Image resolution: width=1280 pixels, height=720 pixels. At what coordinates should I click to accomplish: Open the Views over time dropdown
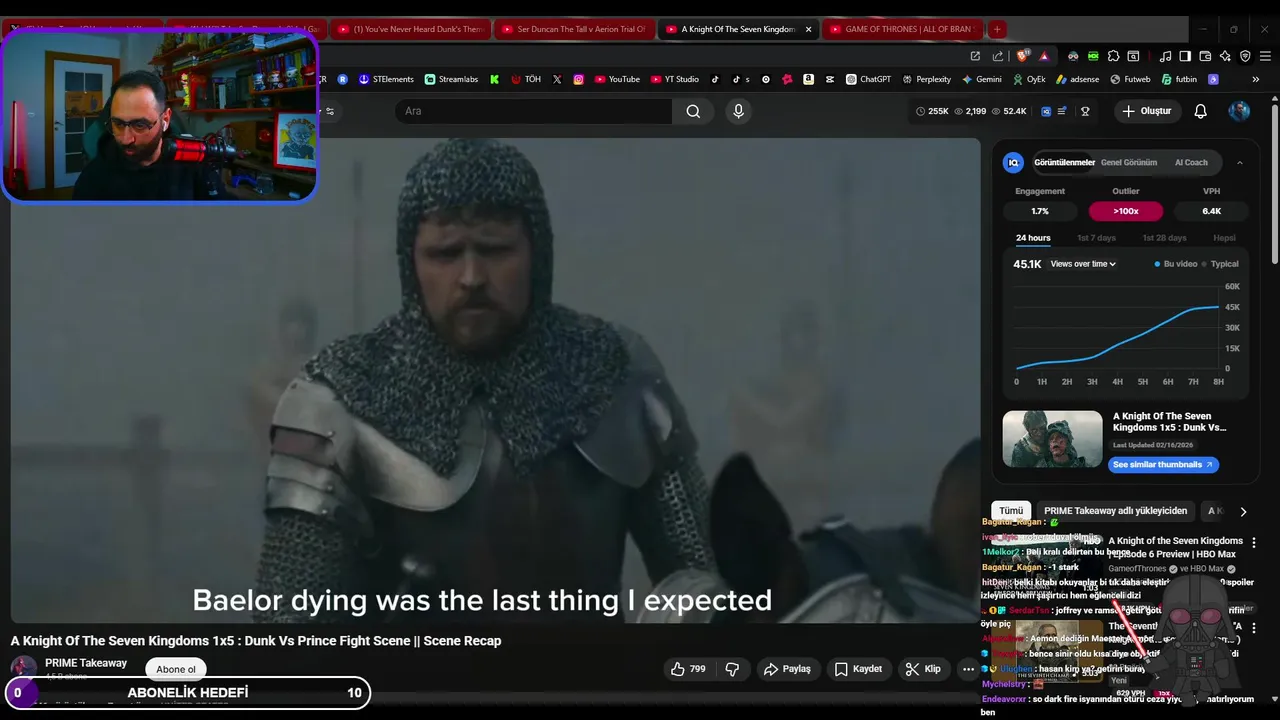[x=1083, y=264]
